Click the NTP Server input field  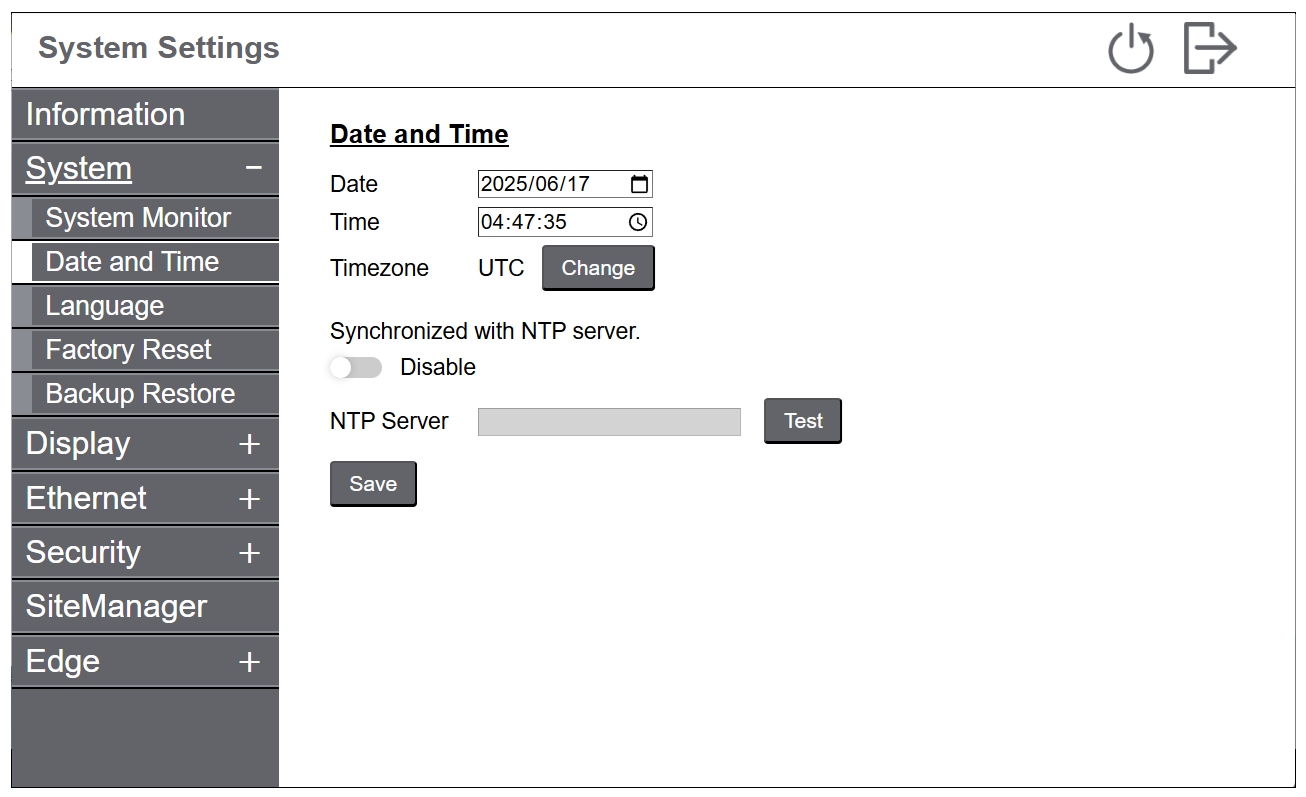pos(609,422)
